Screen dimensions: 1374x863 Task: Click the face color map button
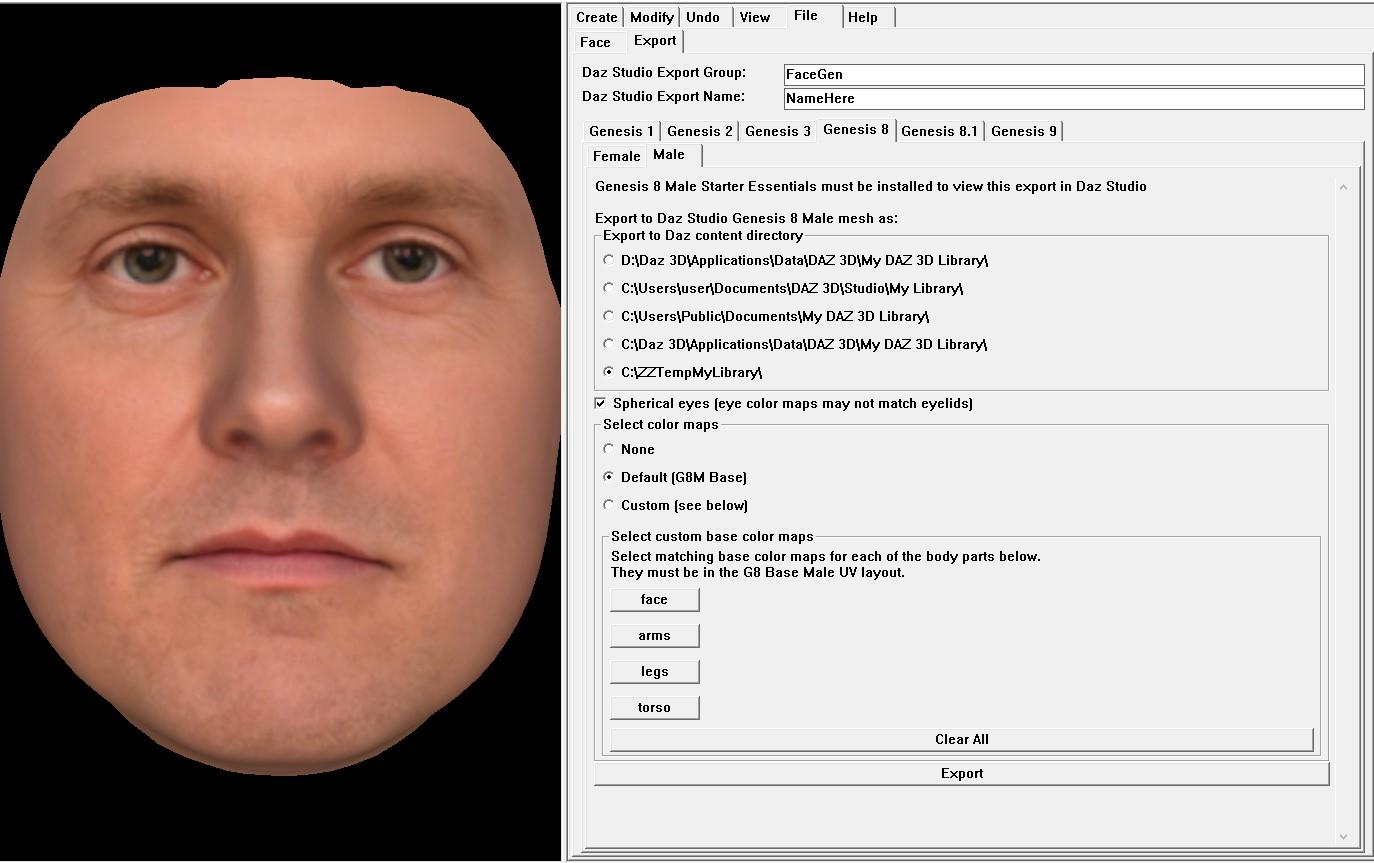(x=655, y=600)
